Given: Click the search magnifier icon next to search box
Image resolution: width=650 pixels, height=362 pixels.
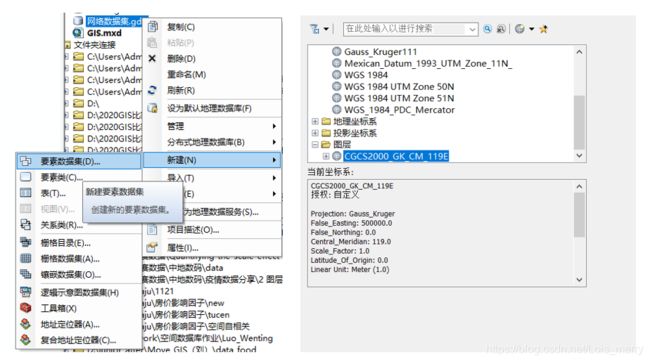Looking at the screenshot, I should (x=488, y=29).
